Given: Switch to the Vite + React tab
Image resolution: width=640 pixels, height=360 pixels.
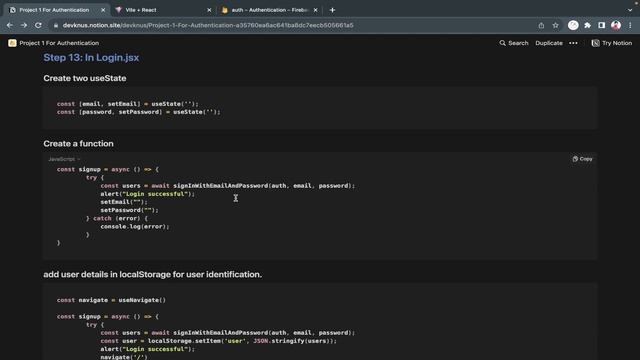Looking at the screenshot, I should point(163,10).
